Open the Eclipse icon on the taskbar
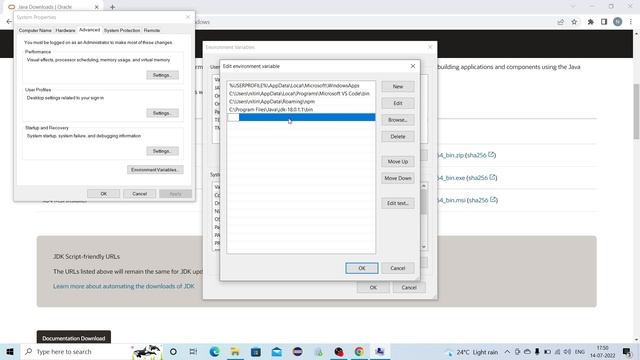This screenshot has width=640, height=360. (x=298, y=351)
